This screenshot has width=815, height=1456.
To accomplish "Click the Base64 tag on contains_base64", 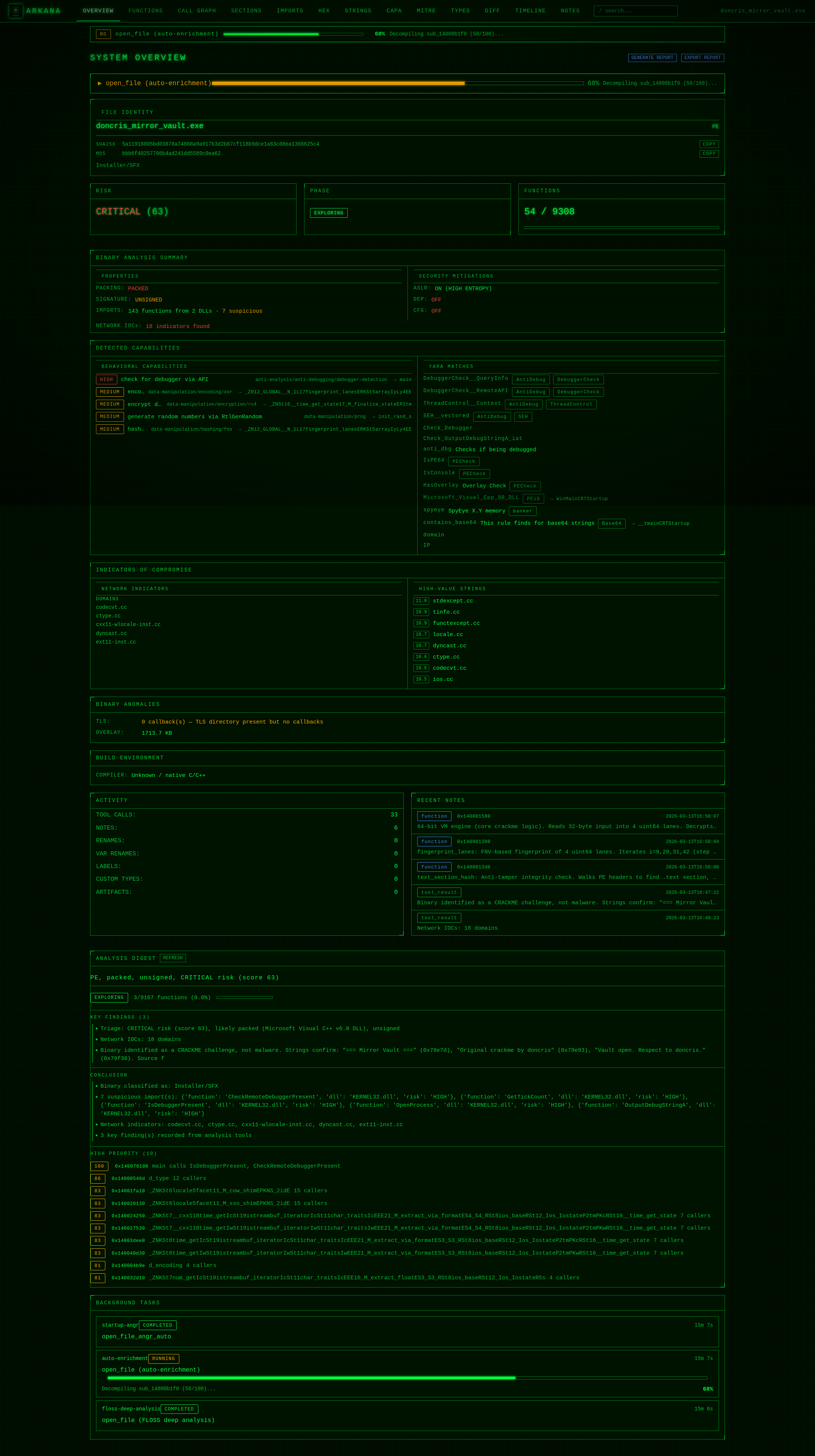I will pyautogui.click(x=611, y=523).
